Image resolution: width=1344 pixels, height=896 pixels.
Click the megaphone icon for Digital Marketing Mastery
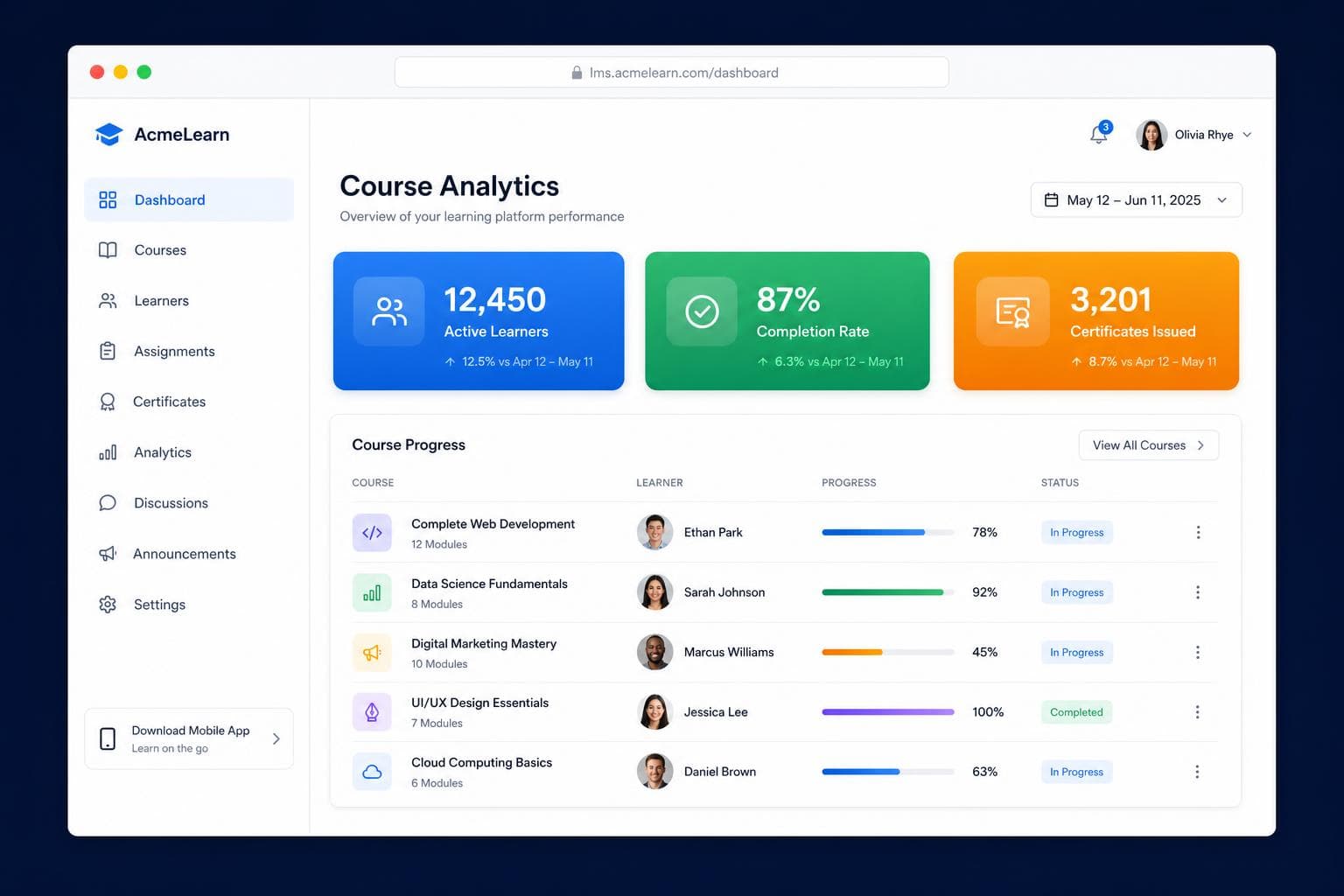[372, 653]
